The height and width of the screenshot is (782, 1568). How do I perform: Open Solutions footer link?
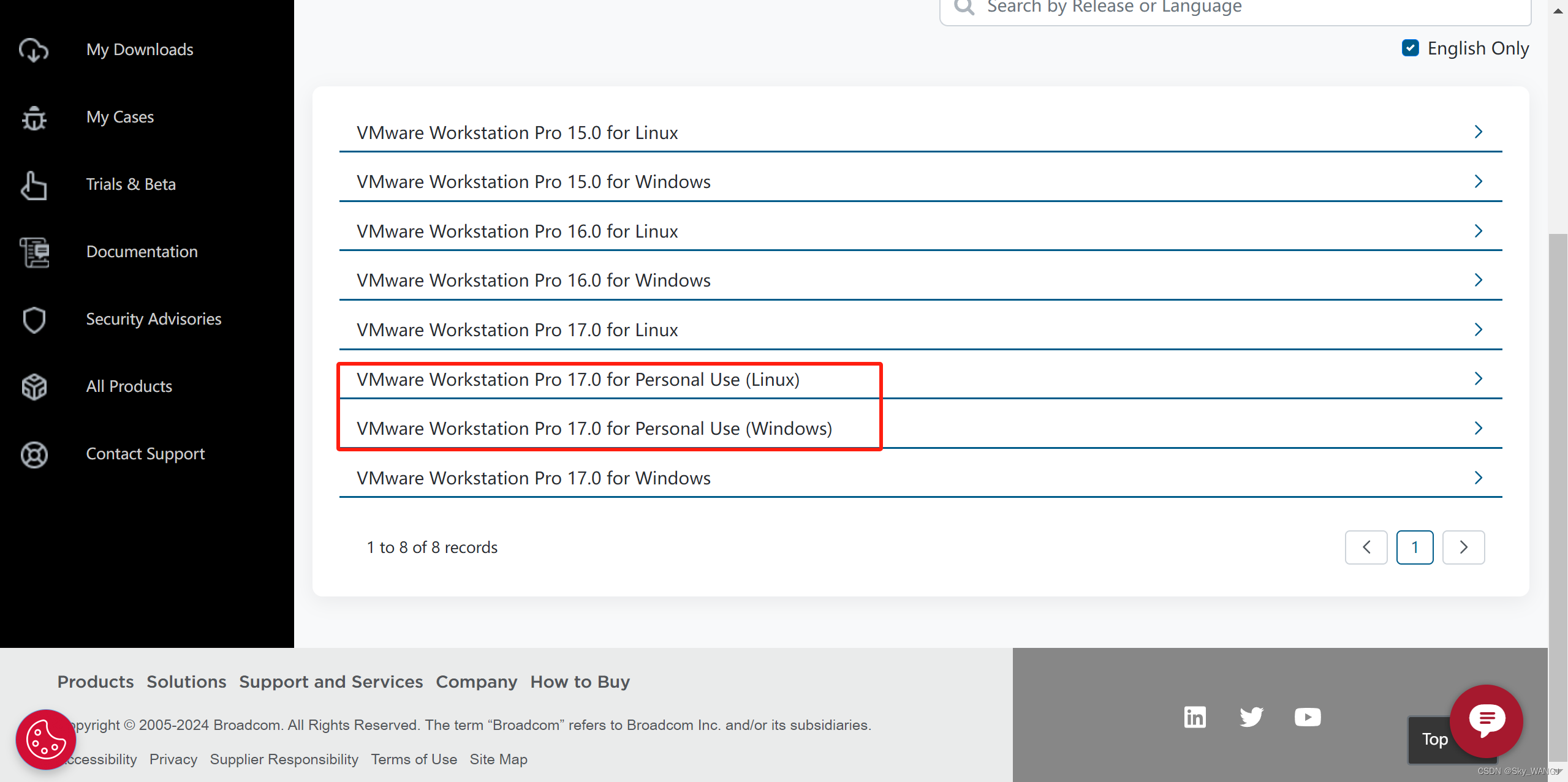tap(186, 682)
